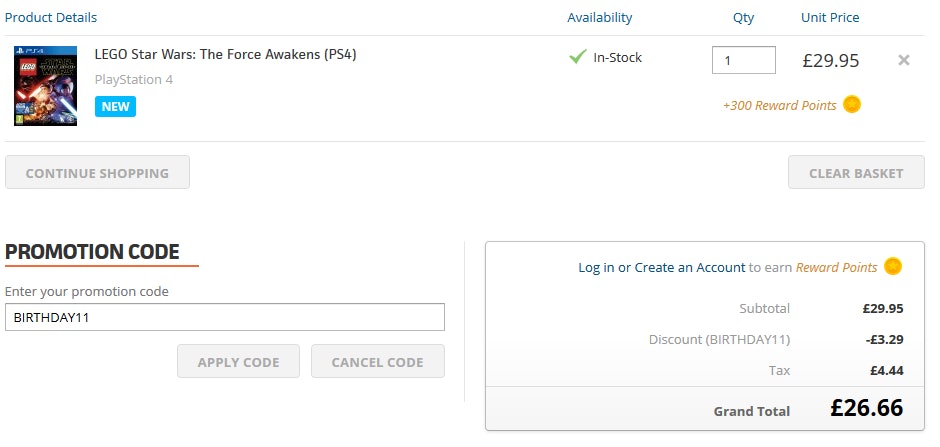
Task: Click the green In-Stock checkmark icon
Action: tap(577, 57)
